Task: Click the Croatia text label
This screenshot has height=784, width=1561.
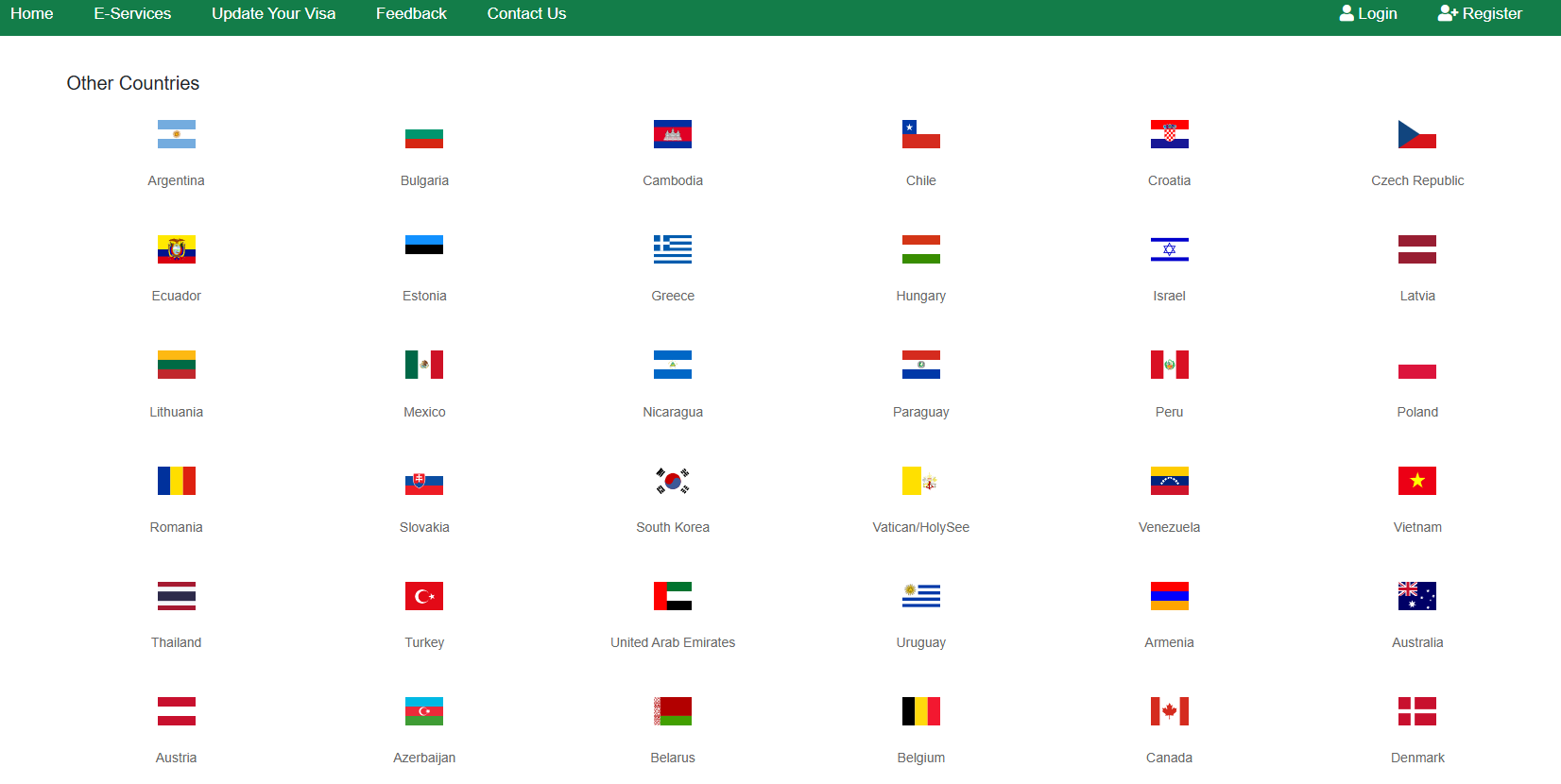Action: tap(1170, 180)
